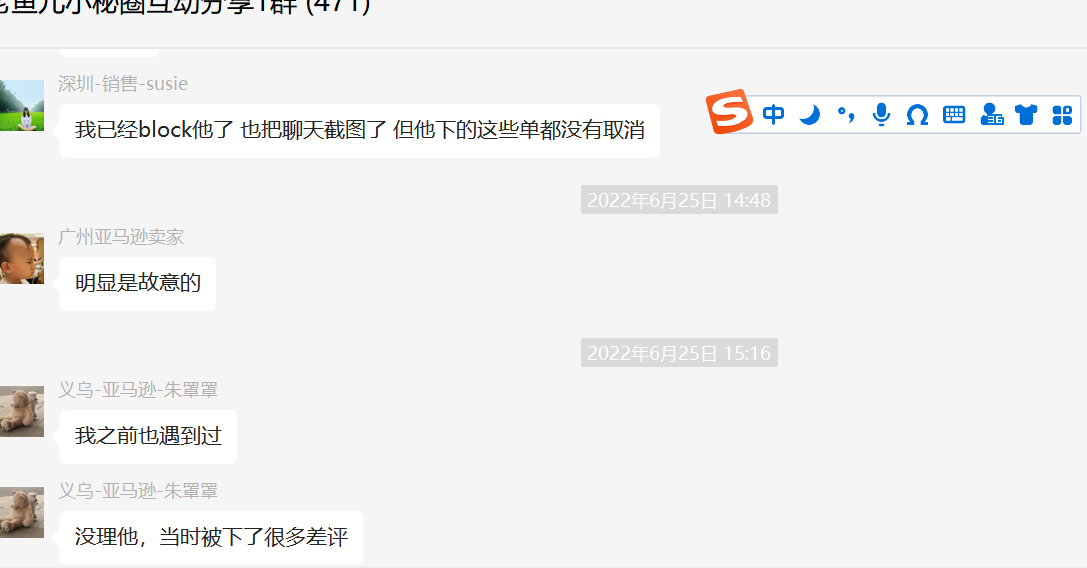
Task: Open the Sogou skin shirt icon
Action: click(1026, 114)
